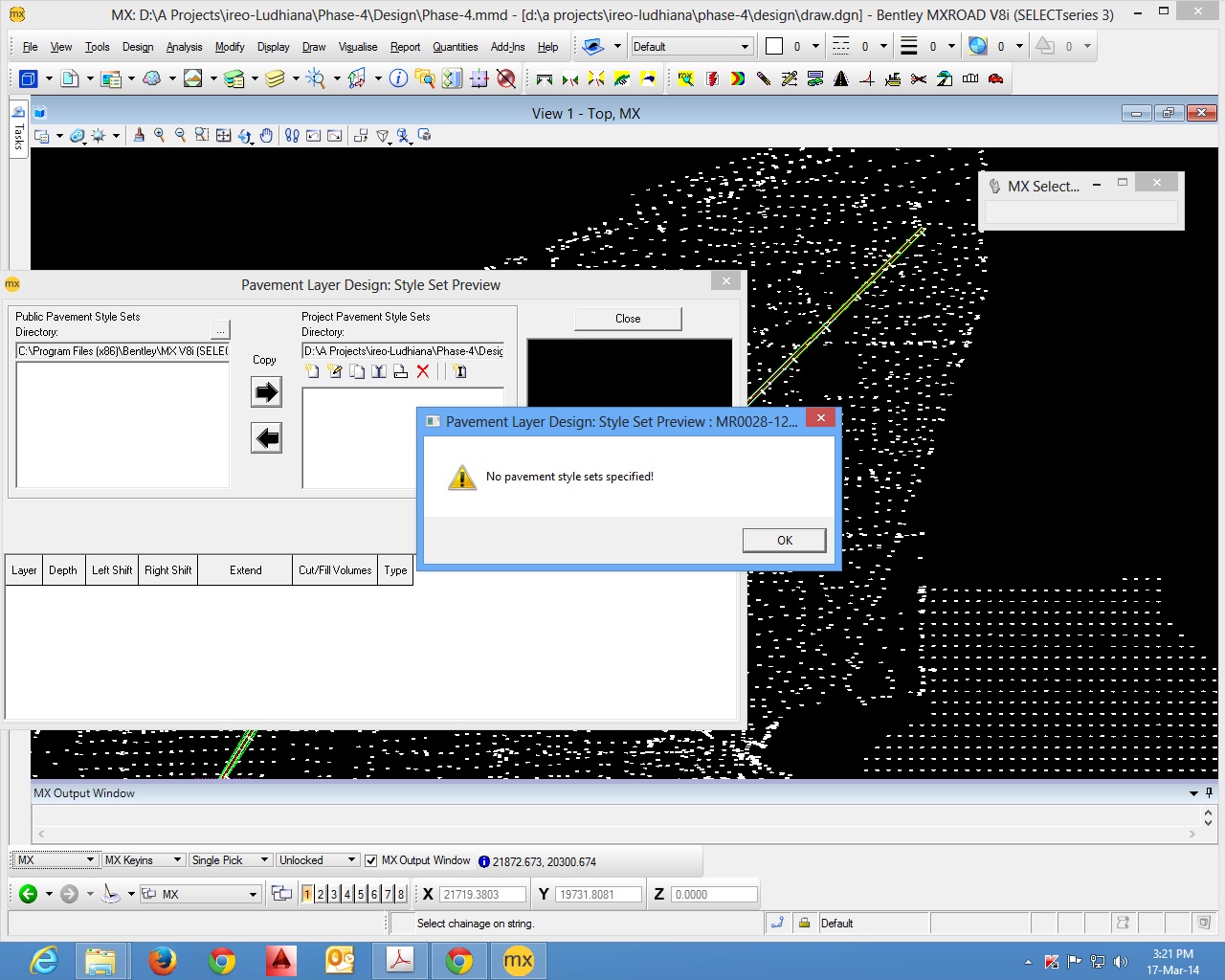Toggle view 6 button
Screen dimensions: 1225x980
(374, 894)
